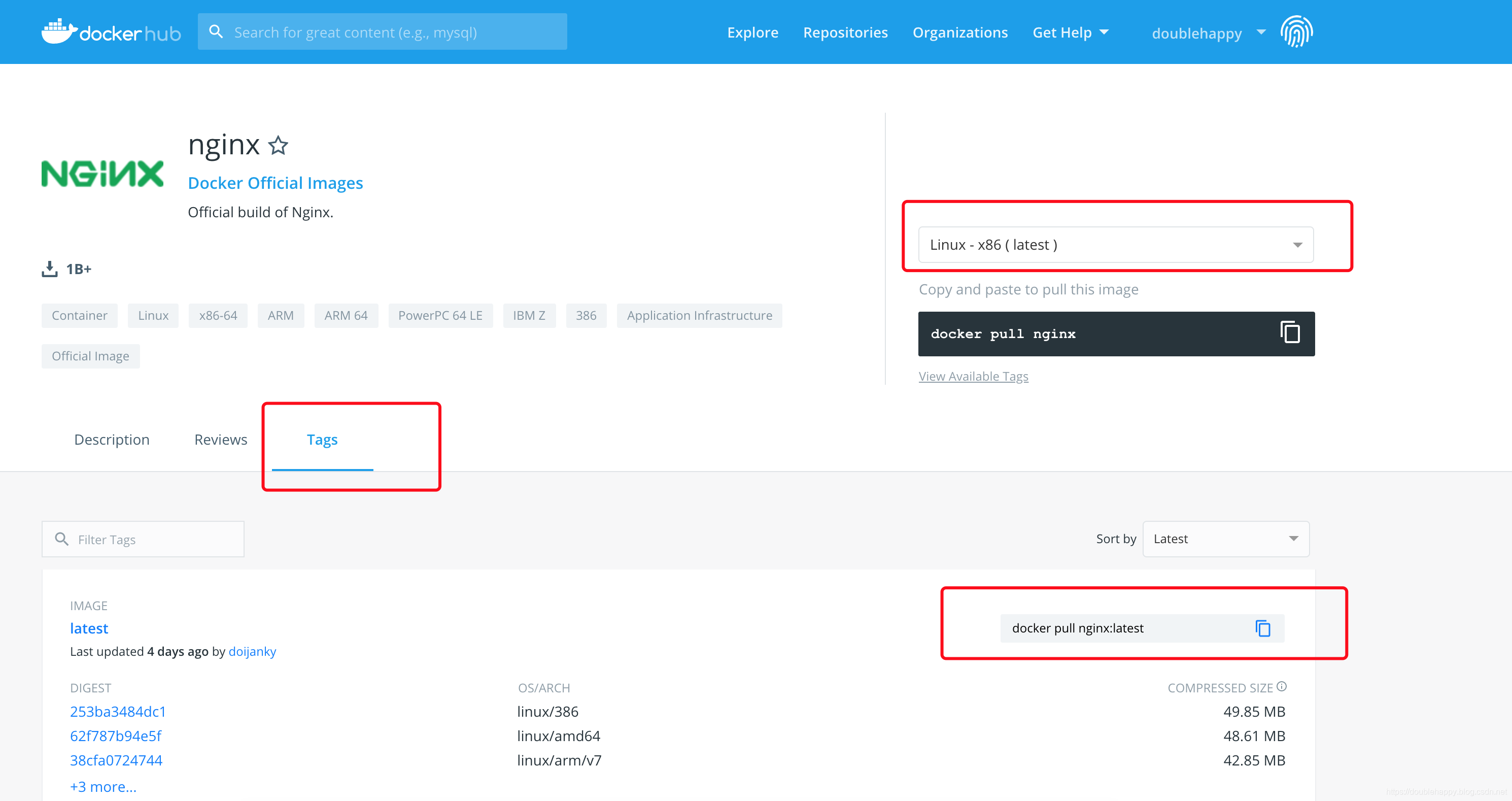Image resolution: width=1512 pixels, height=801 pixels.
Task: Copy the docker pull nginx:latest command
Action: pos(1262,628)
